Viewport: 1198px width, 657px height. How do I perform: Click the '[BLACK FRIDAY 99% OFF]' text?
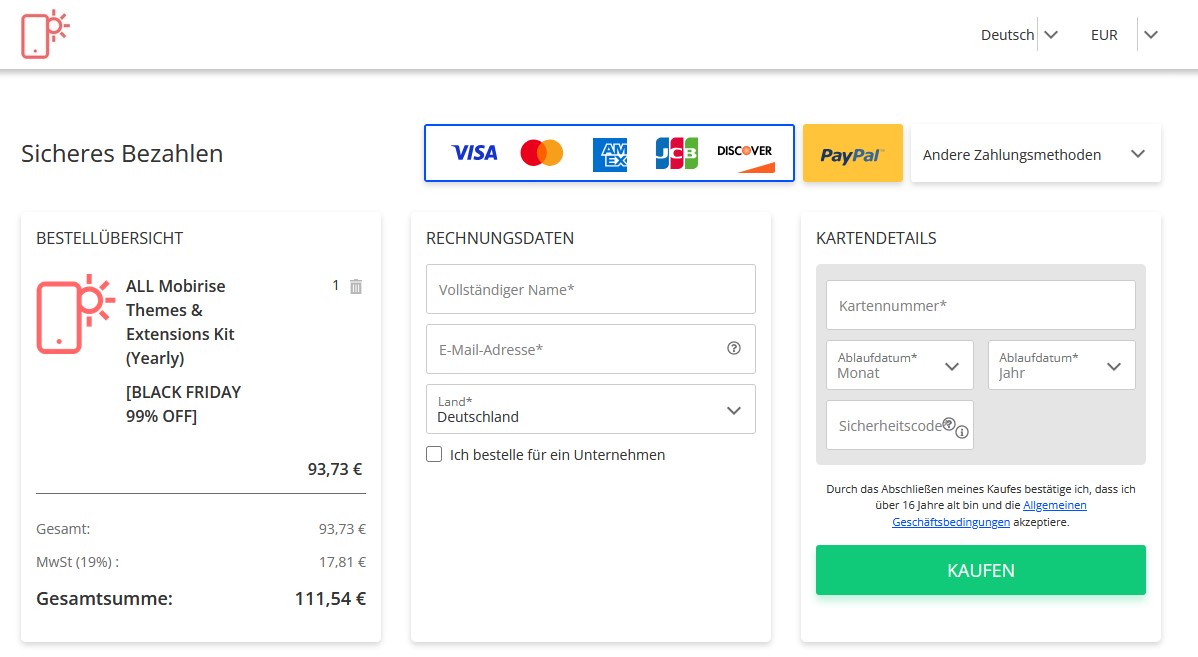tap(183, 404)
